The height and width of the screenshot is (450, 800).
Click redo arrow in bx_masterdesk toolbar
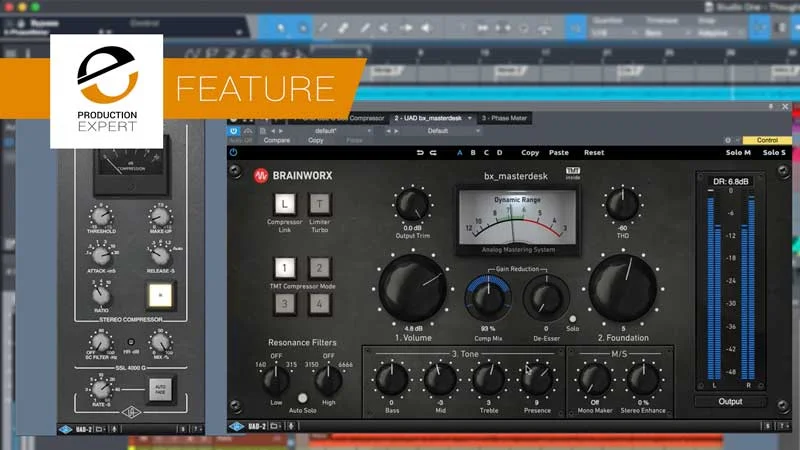click(433, 153)
